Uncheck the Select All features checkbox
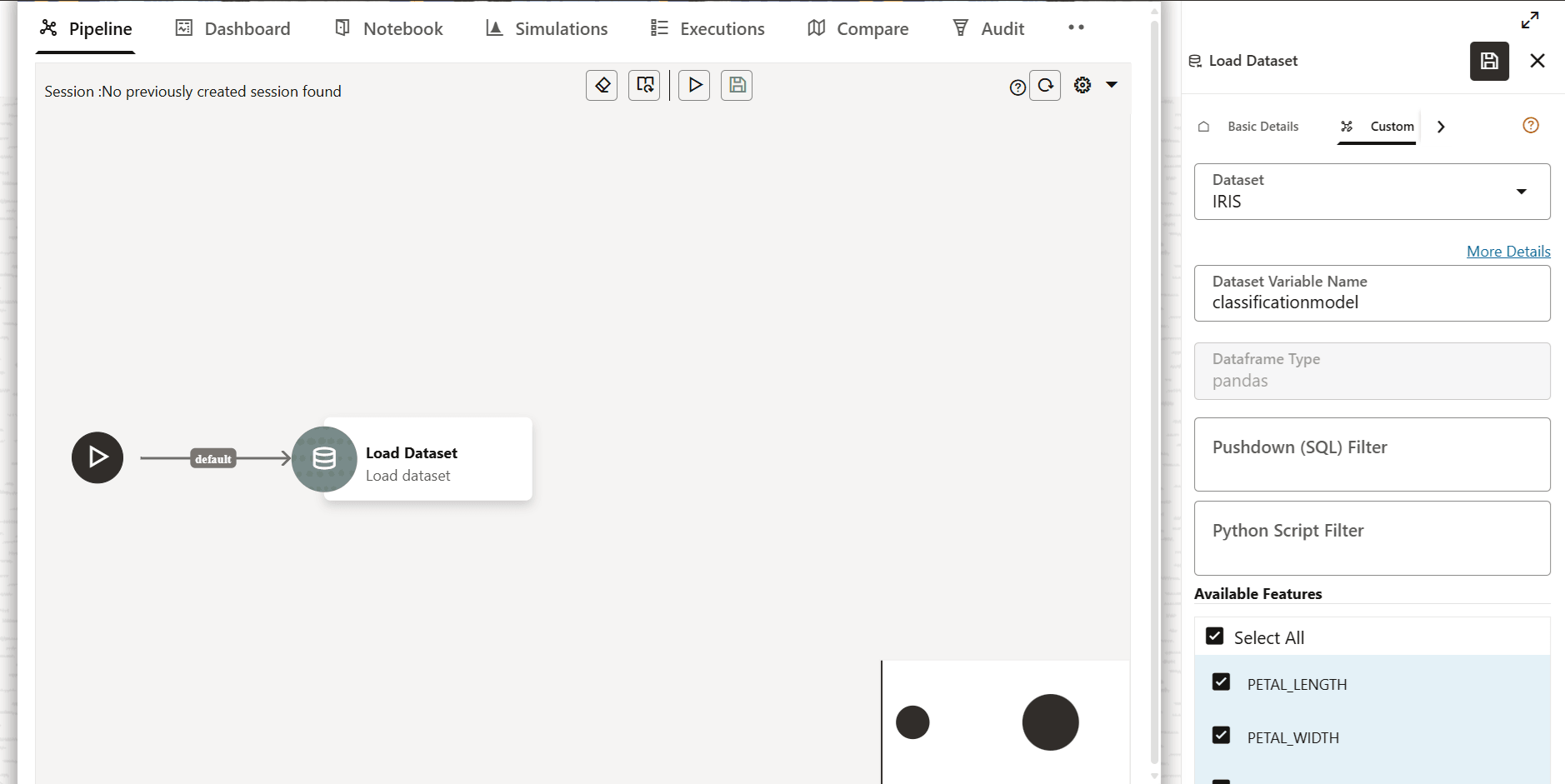 coord(1215,635)
